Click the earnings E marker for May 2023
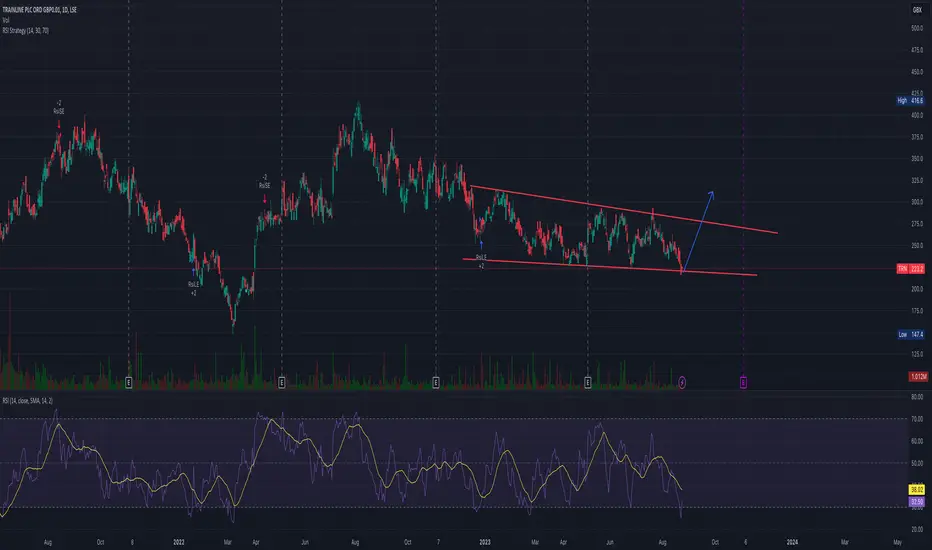The height and width of the screenshot is (550, 932). (x=588, y=383)
